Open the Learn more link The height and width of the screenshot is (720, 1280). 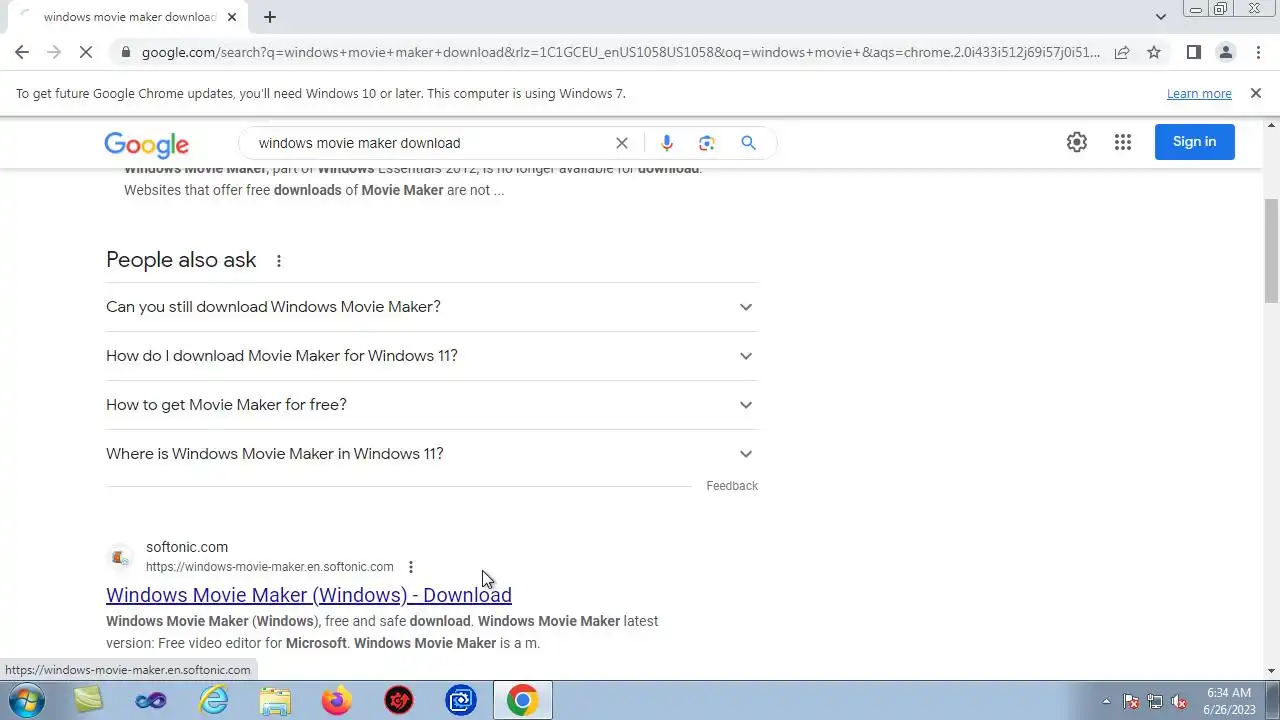pyautogui.click(x=1199, y=93)
